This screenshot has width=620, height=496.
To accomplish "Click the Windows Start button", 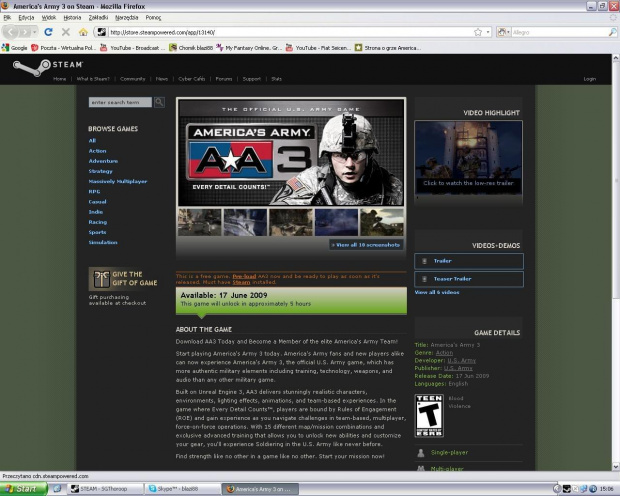I will tap(23, 489).
